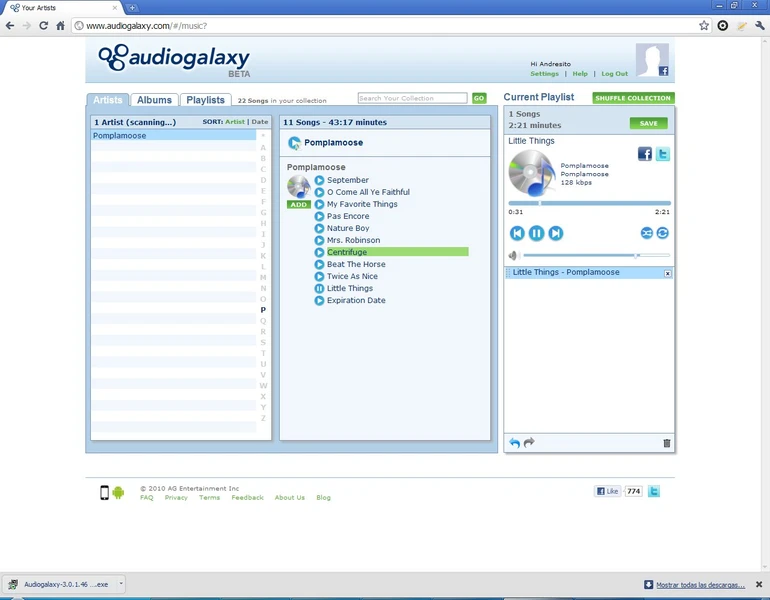
Task: Pause Little Things in song list
Action: [319, 288]
